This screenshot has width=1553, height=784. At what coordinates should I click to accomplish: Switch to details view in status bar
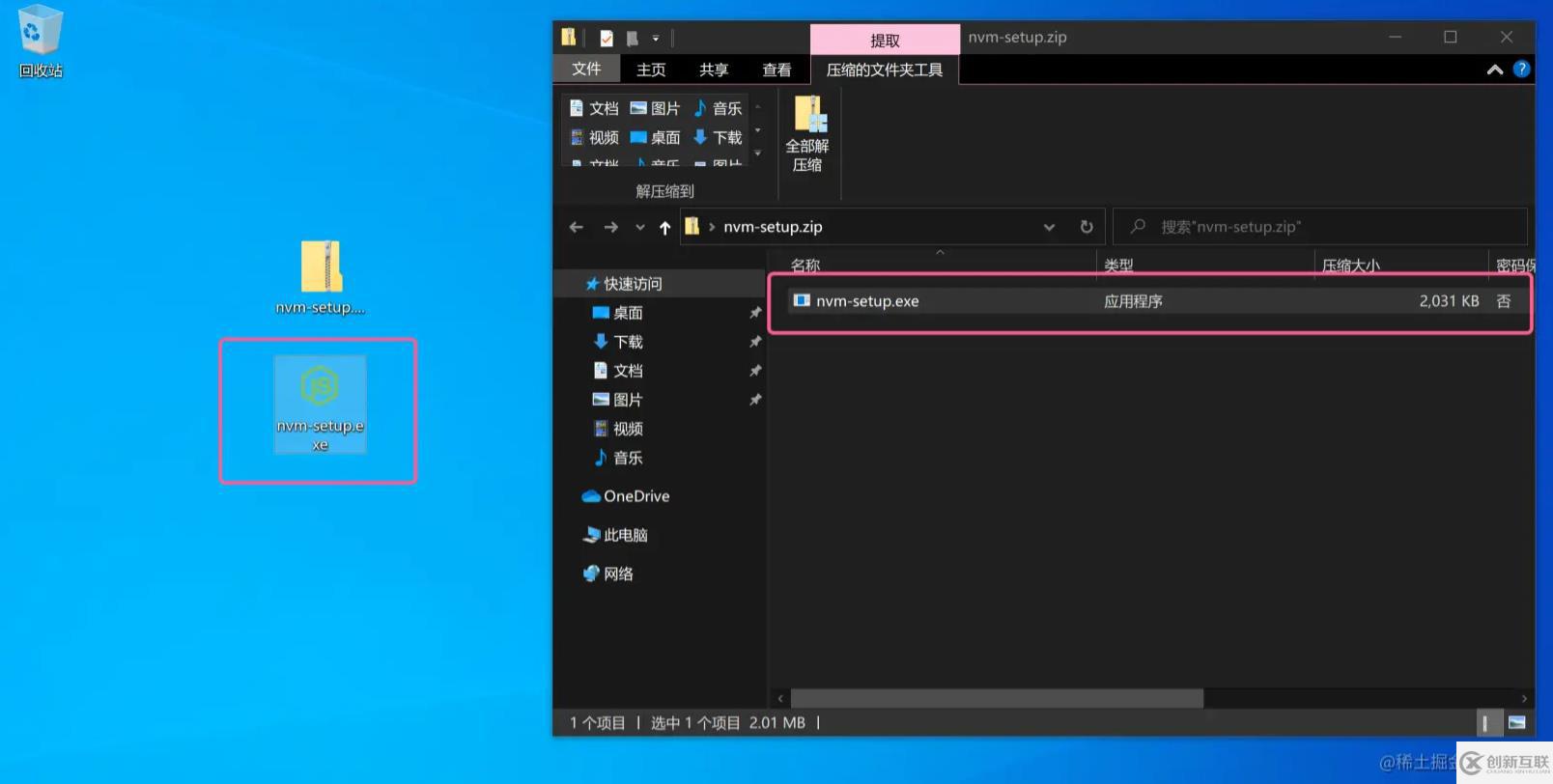1487,722
